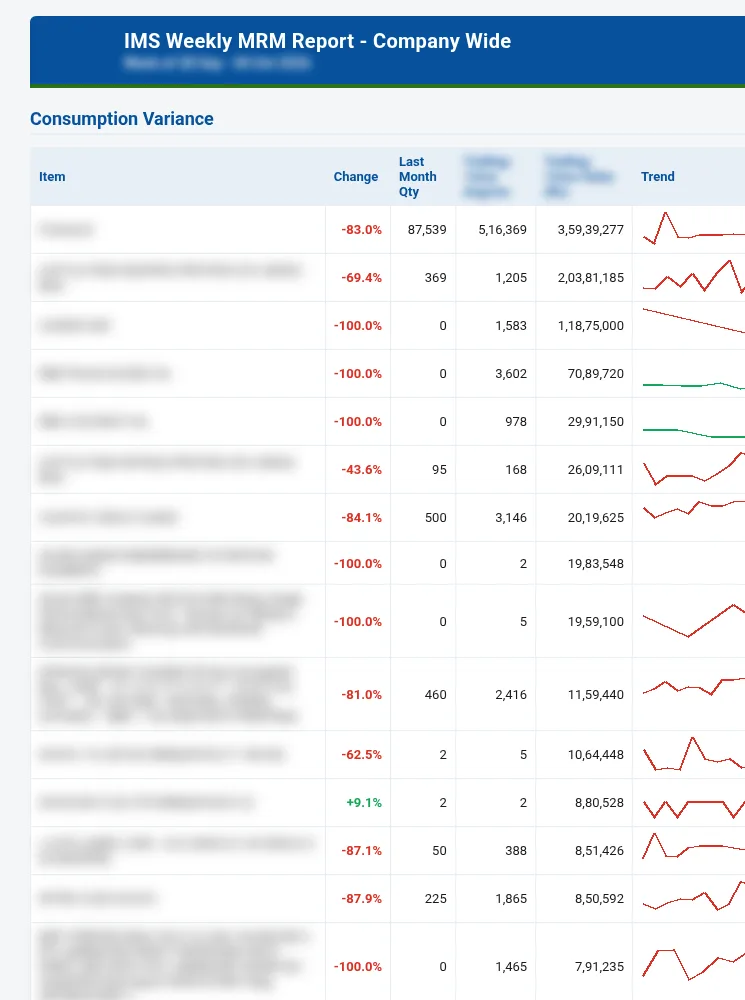Open the trend sparkline in the +9.1% row

(x=694, y=809)
